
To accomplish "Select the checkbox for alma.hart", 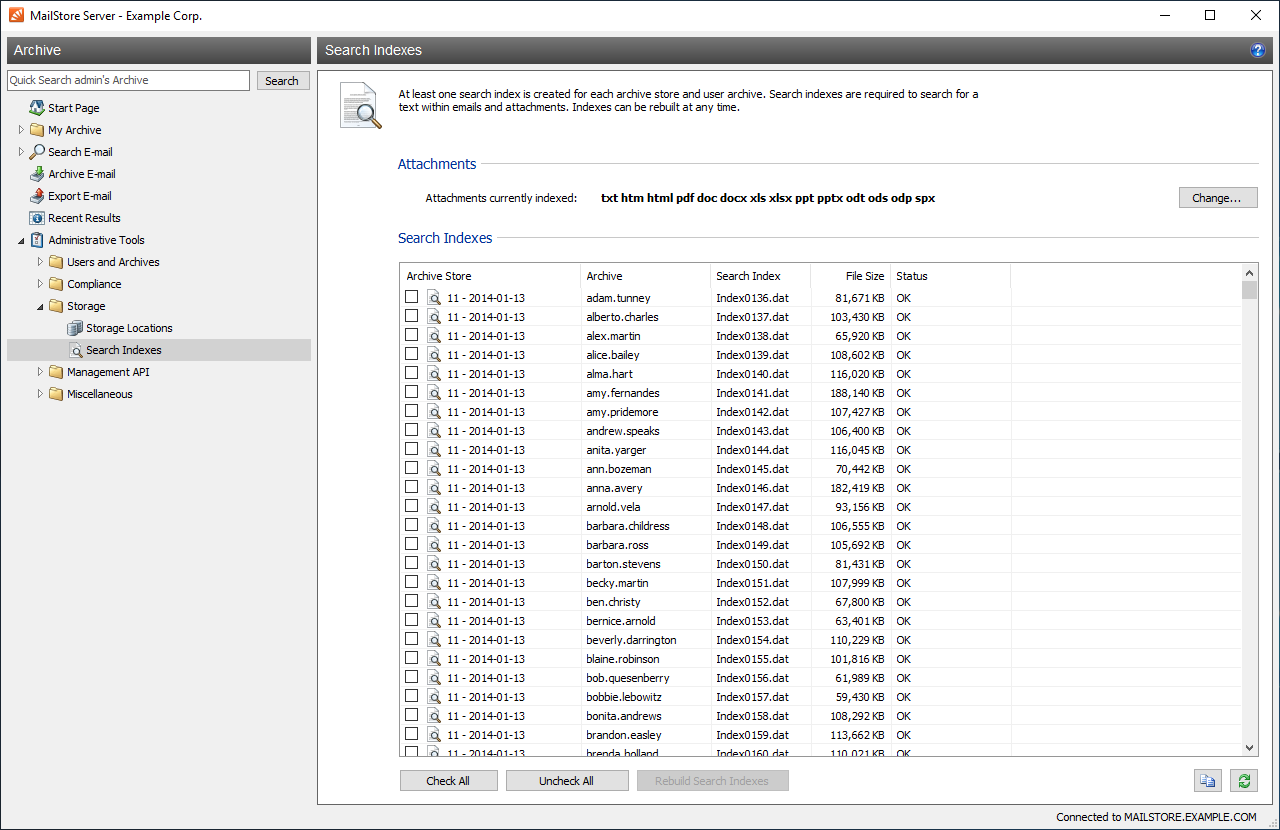I will pos(411,373).
